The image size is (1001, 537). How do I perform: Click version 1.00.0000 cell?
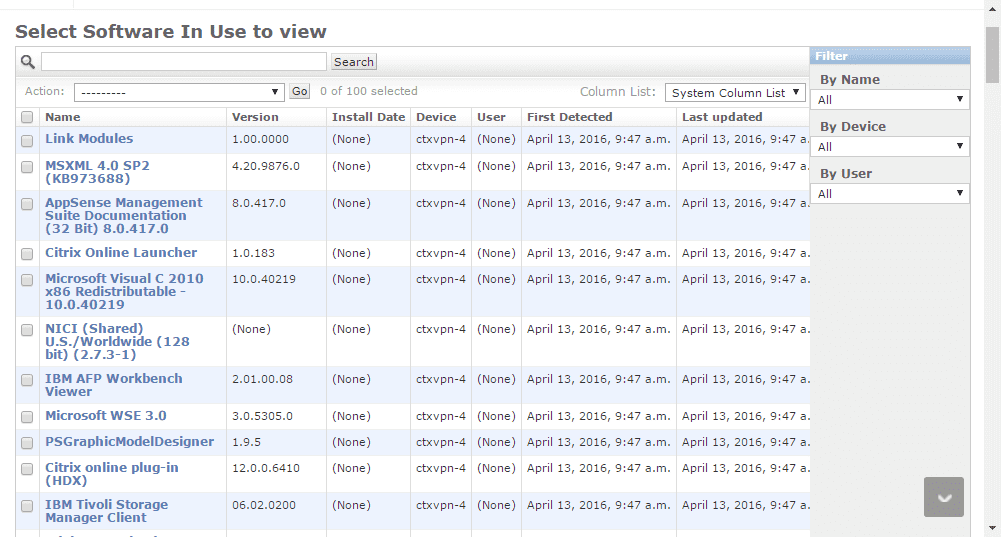[x=260, y=139]
